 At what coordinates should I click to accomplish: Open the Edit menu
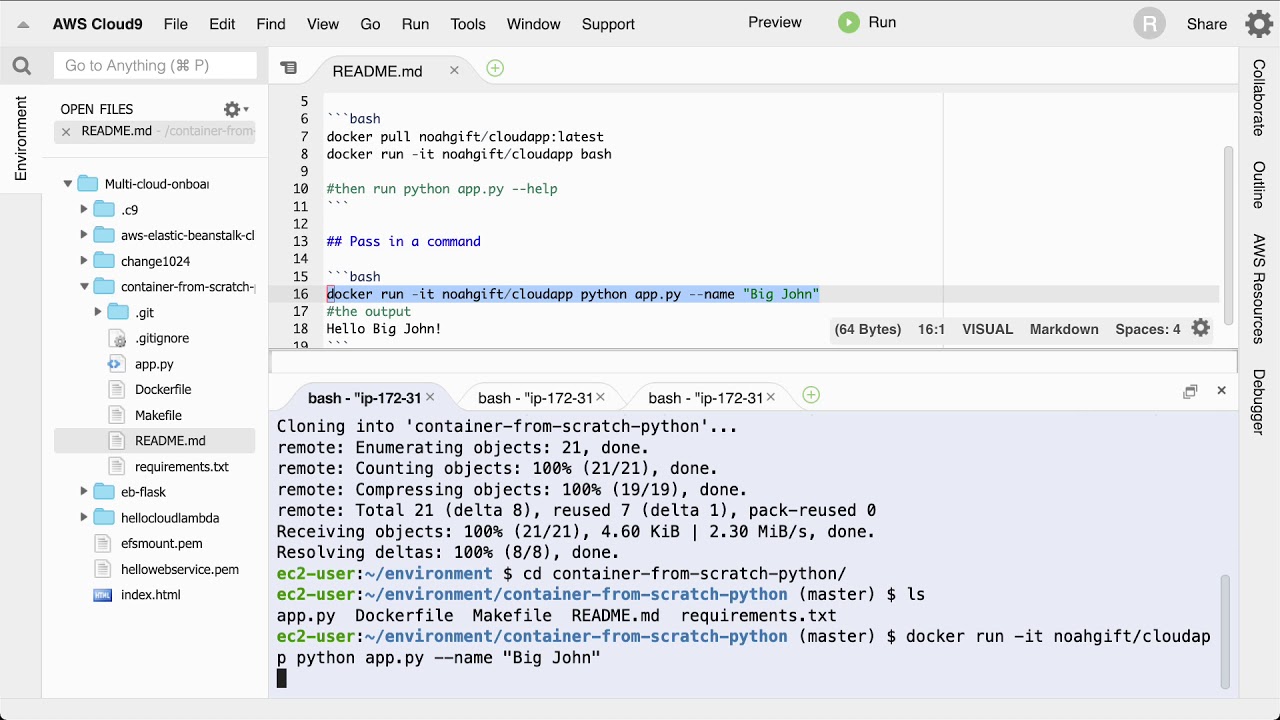222,24
